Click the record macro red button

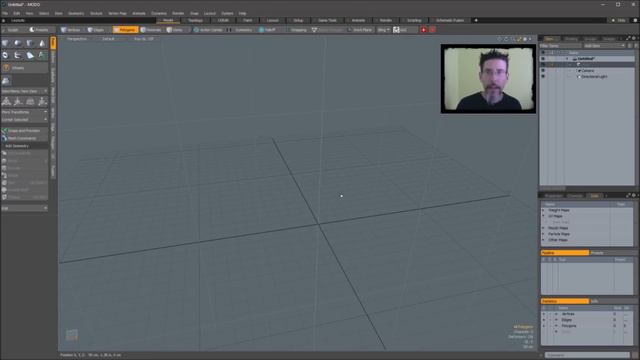click(424, 30)
